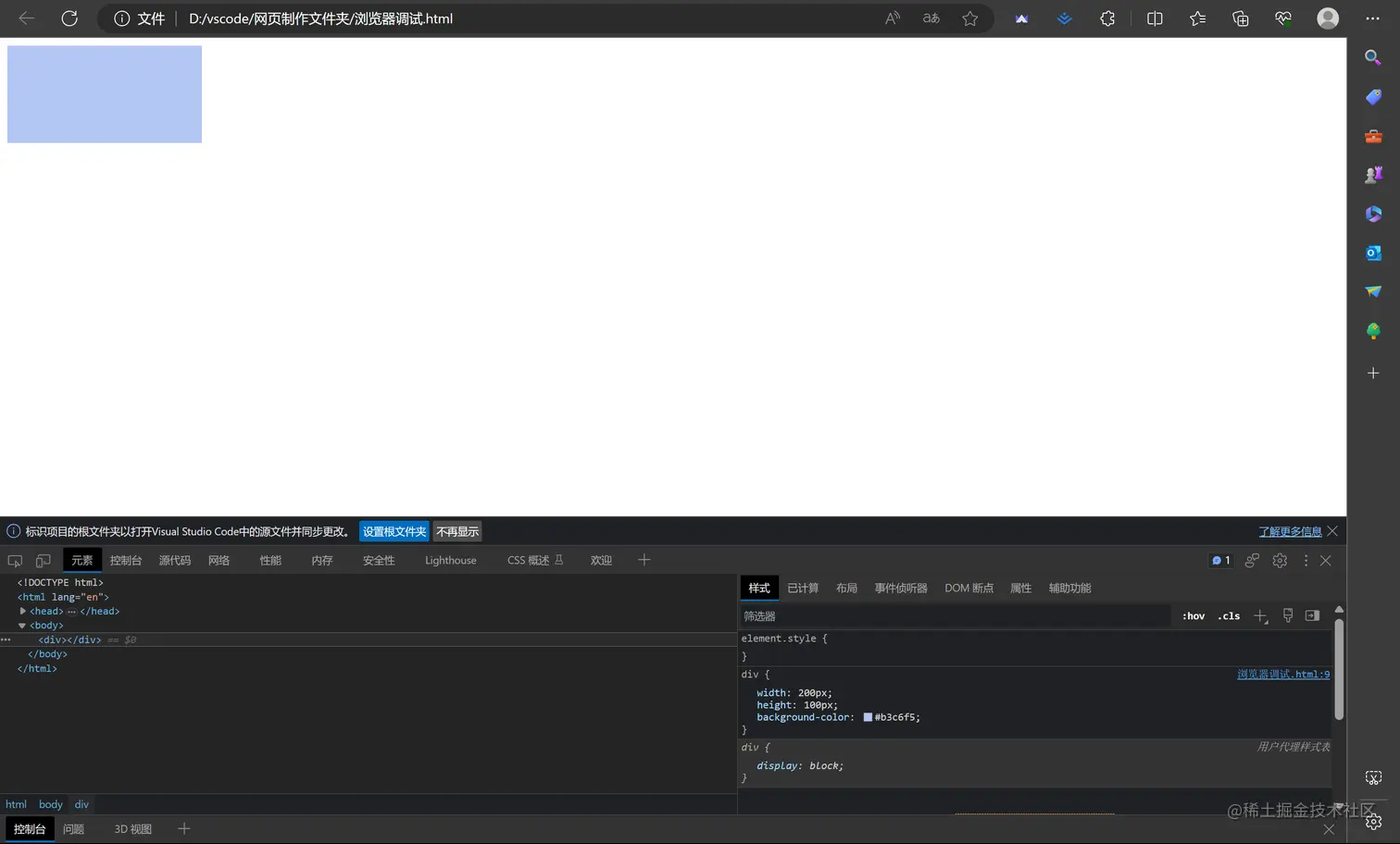
Task: View site information via the info icon
Action: pyautogui.click(x=121, y=19)
